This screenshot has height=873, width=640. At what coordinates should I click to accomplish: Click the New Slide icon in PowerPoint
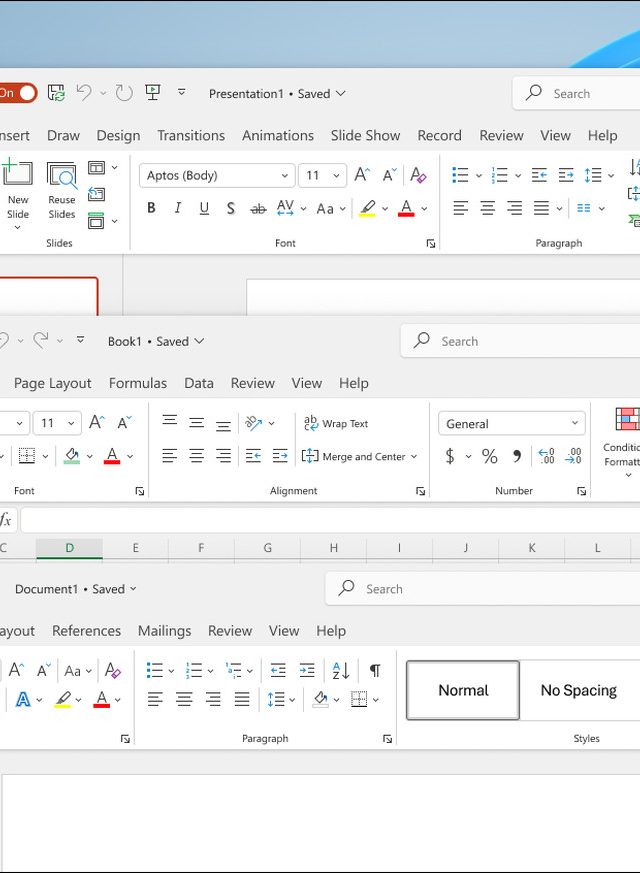[x=17, y=177]
